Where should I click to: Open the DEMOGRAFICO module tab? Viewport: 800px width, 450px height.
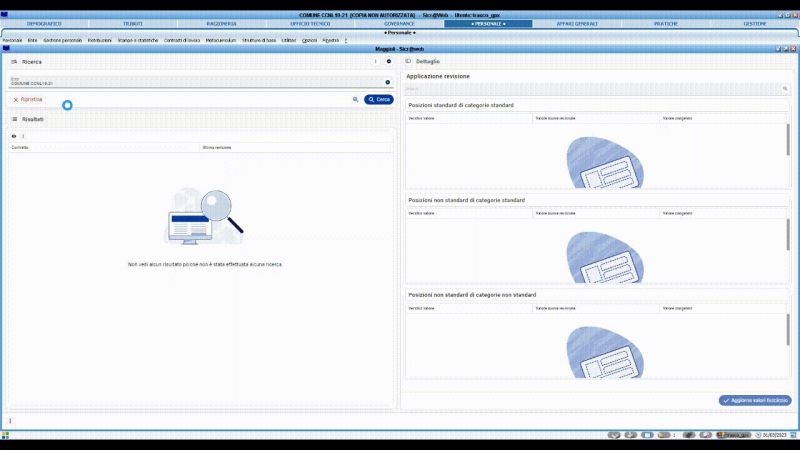click(44, 23)
